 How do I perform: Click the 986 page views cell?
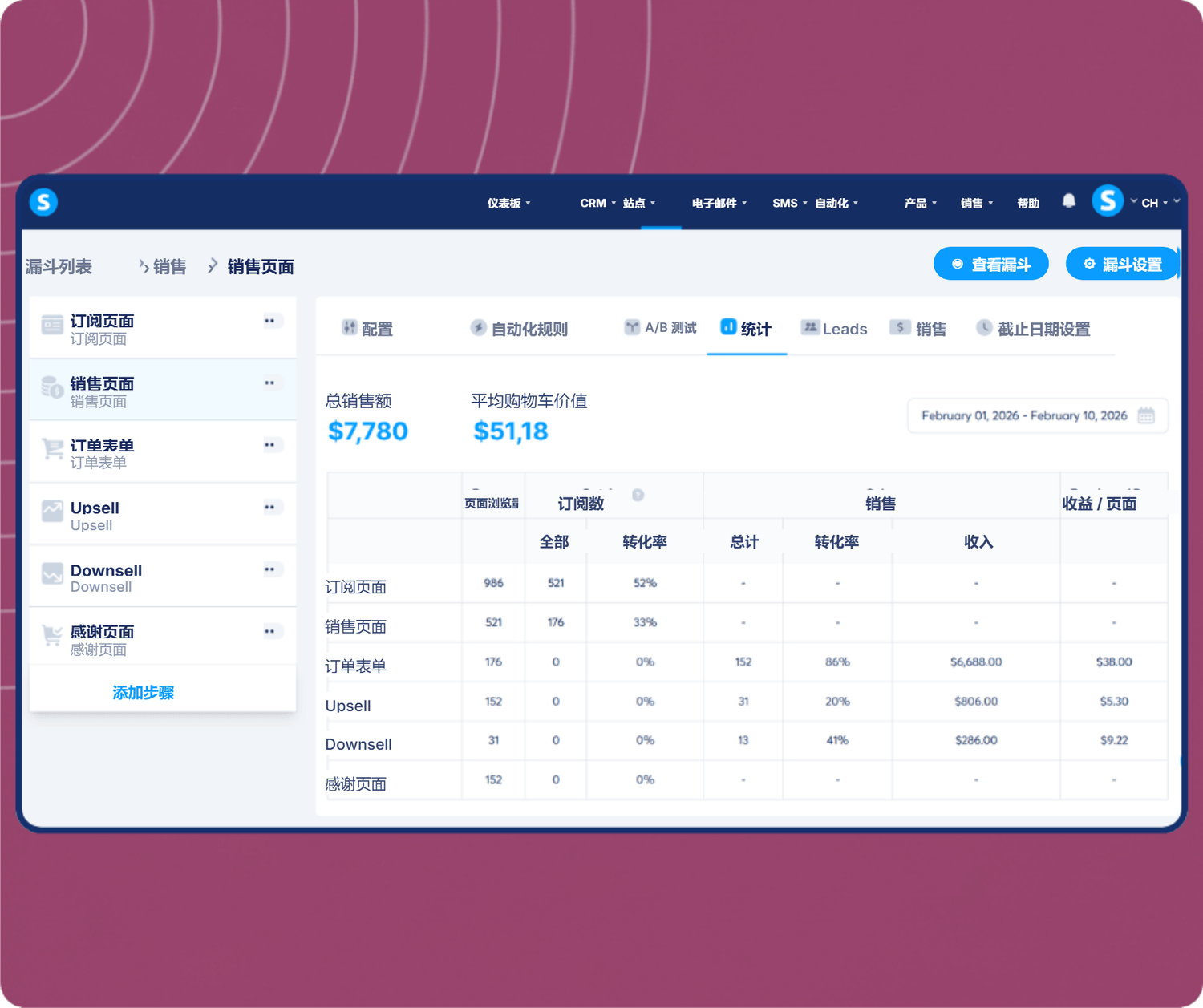pyautogui.click(x=493, y=583)
